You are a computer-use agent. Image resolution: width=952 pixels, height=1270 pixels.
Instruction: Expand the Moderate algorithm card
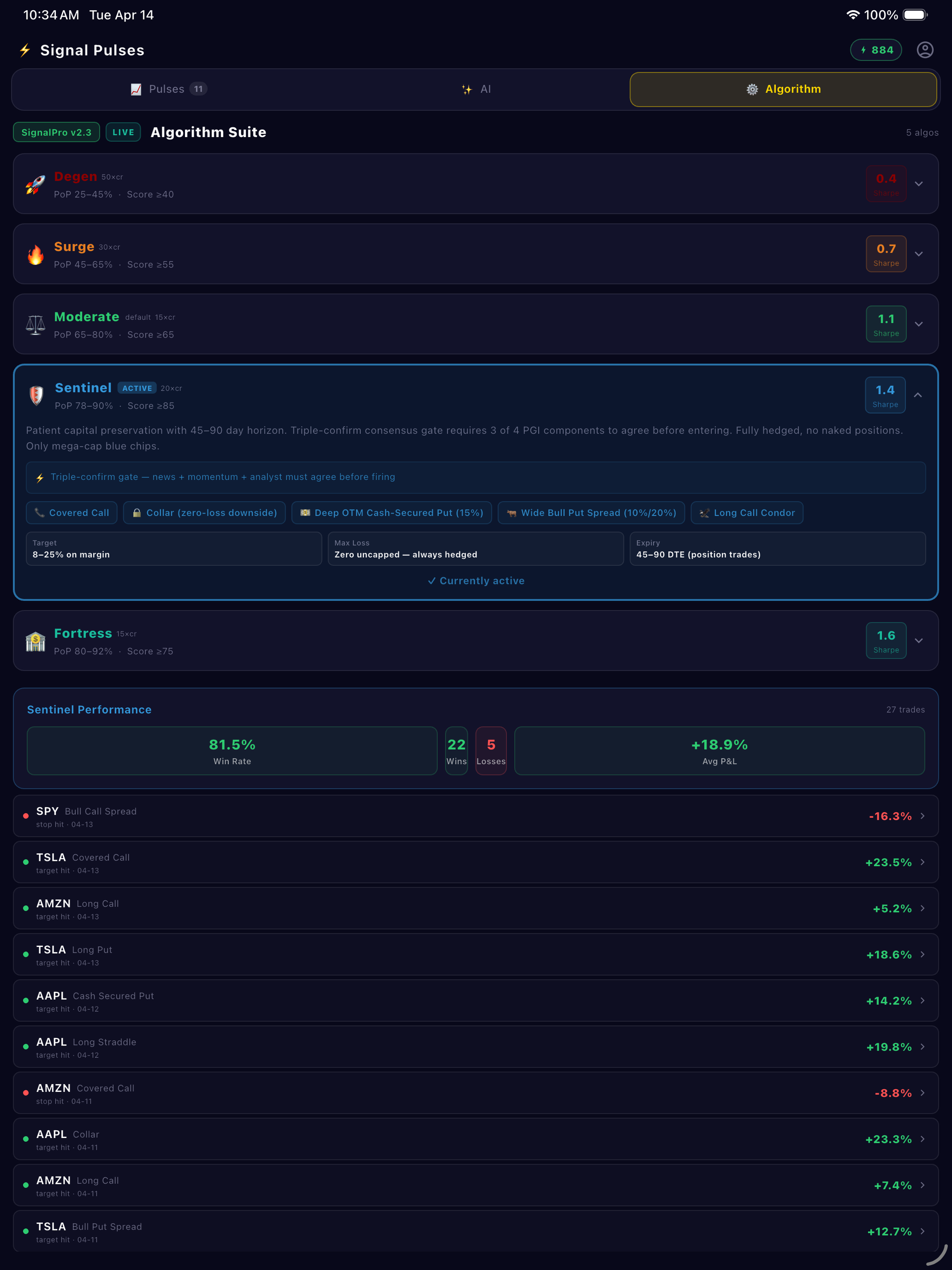[918, 324]
